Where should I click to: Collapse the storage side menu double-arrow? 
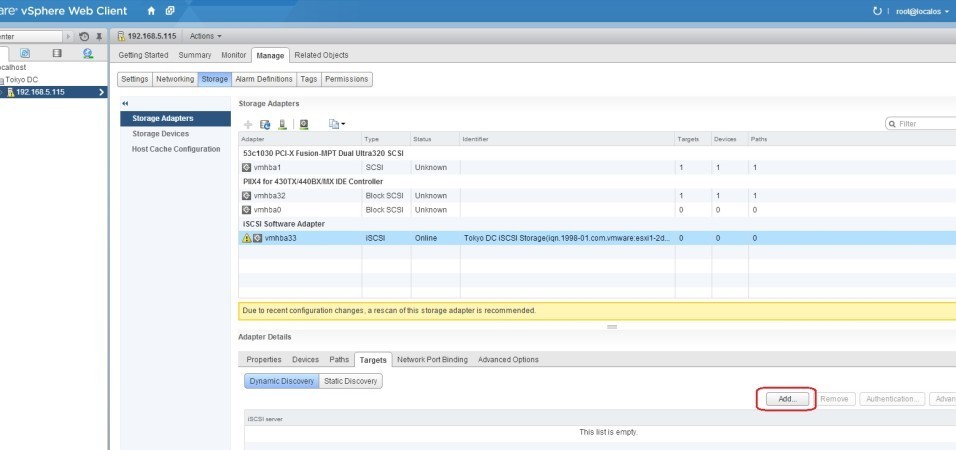point(126,104)
